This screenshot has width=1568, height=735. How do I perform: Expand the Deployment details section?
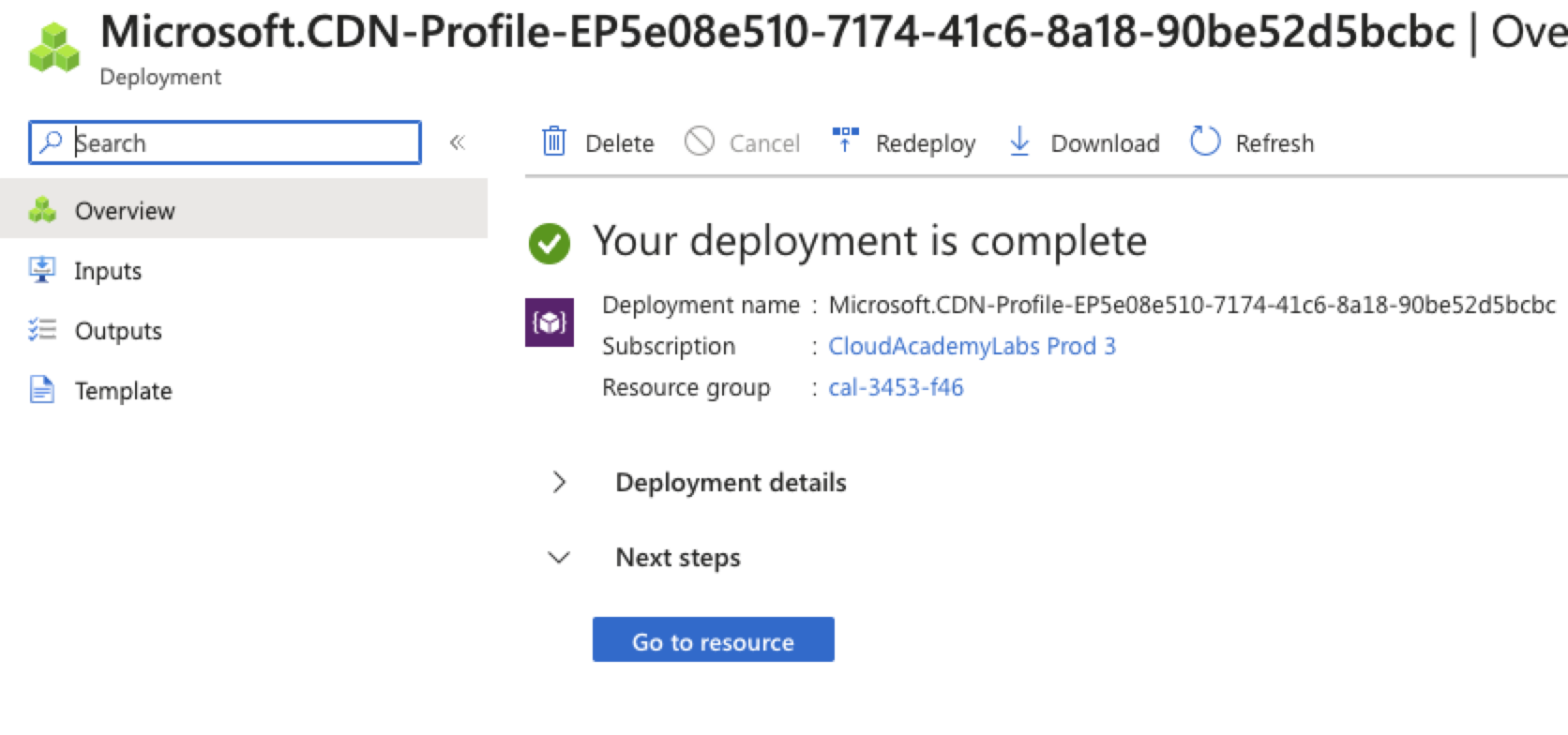pyautogui.click(x=699, y=482)
